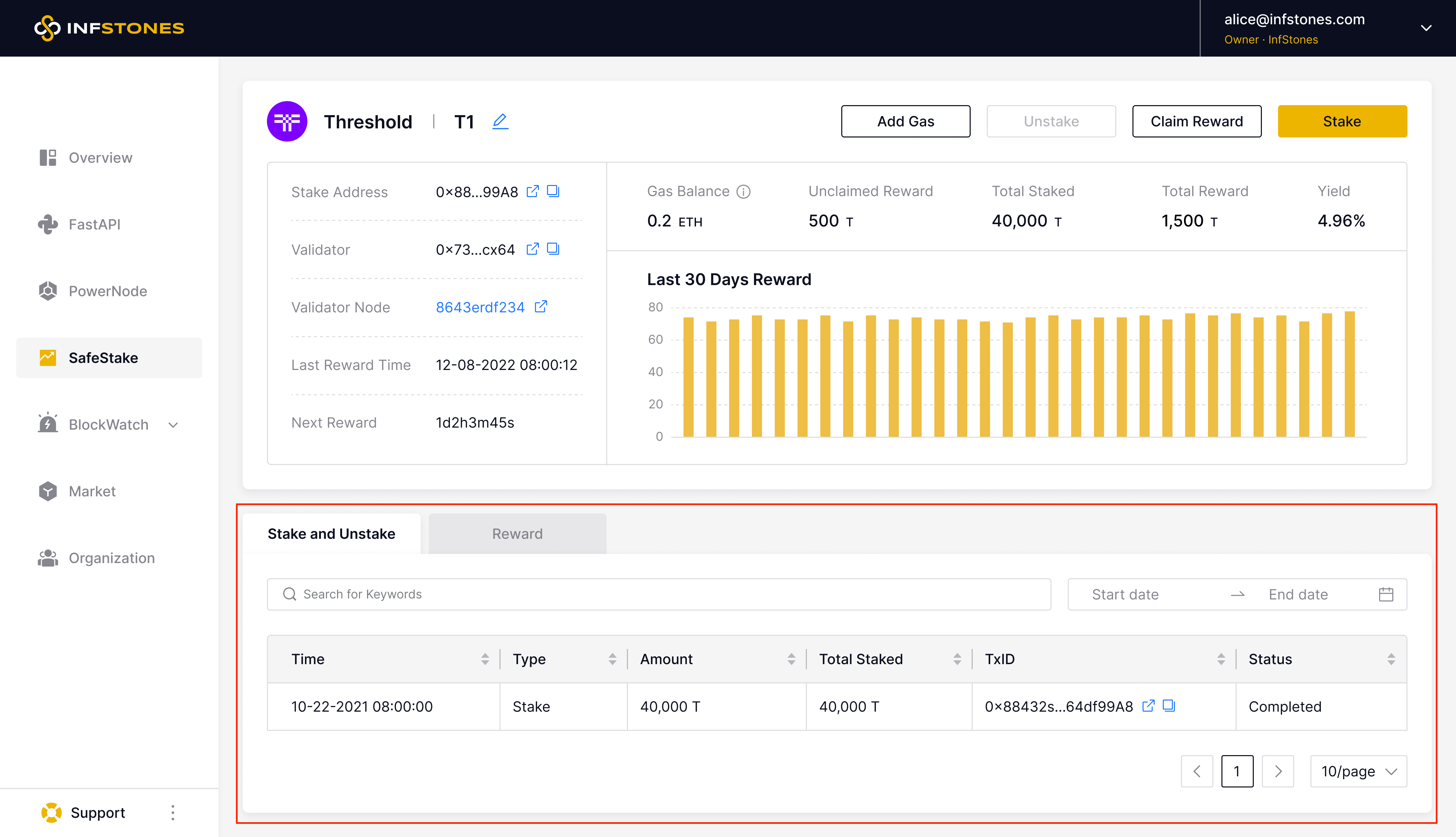Click the Support three-dots menu
Image resolution: width=1456 pixels, height=837 pixels.
173,812
